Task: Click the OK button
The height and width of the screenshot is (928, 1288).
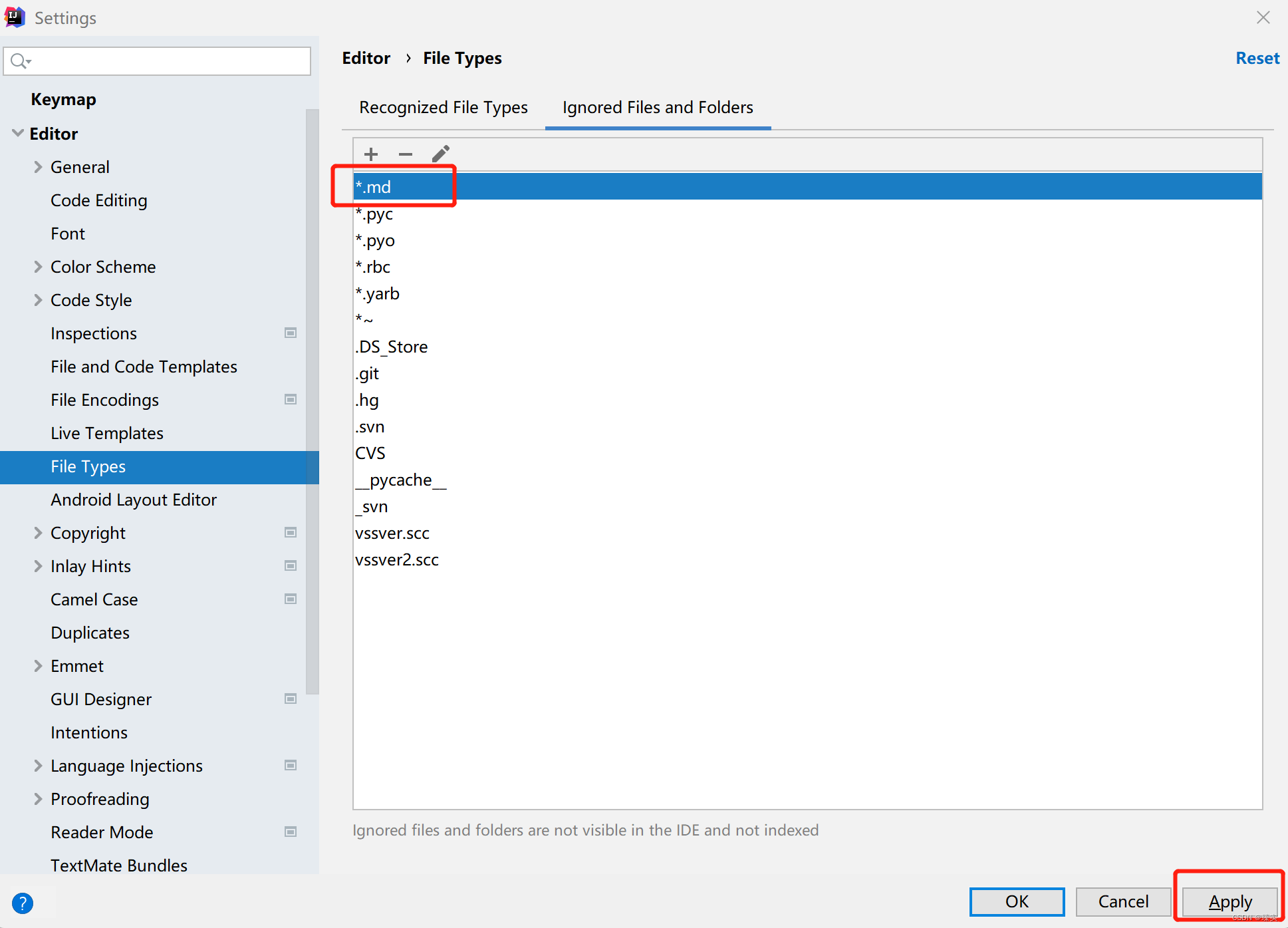Action: coord(1017,901)
